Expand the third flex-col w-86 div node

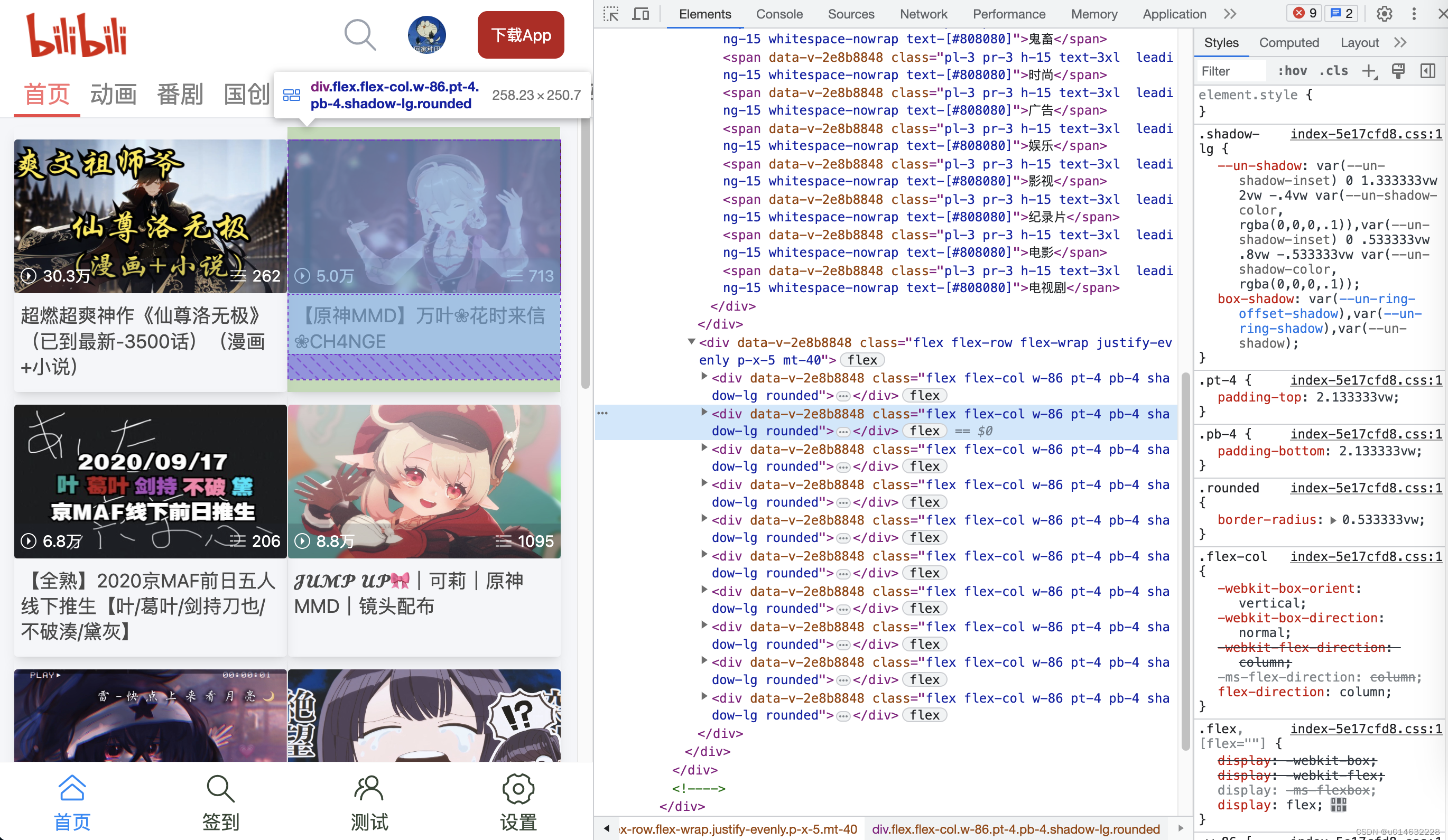704,448
